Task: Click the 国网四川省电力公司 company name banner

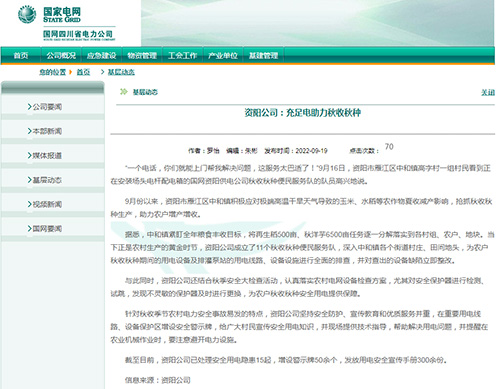Action: tap(79, 35)
